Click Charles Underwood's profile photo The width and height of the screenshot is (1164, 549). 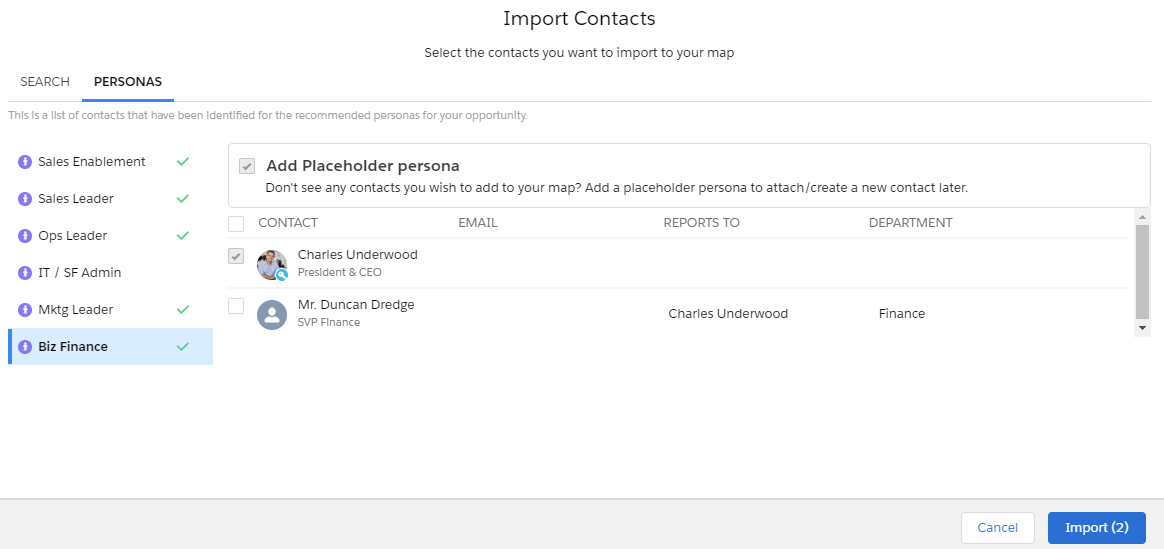tap(272, 265)
